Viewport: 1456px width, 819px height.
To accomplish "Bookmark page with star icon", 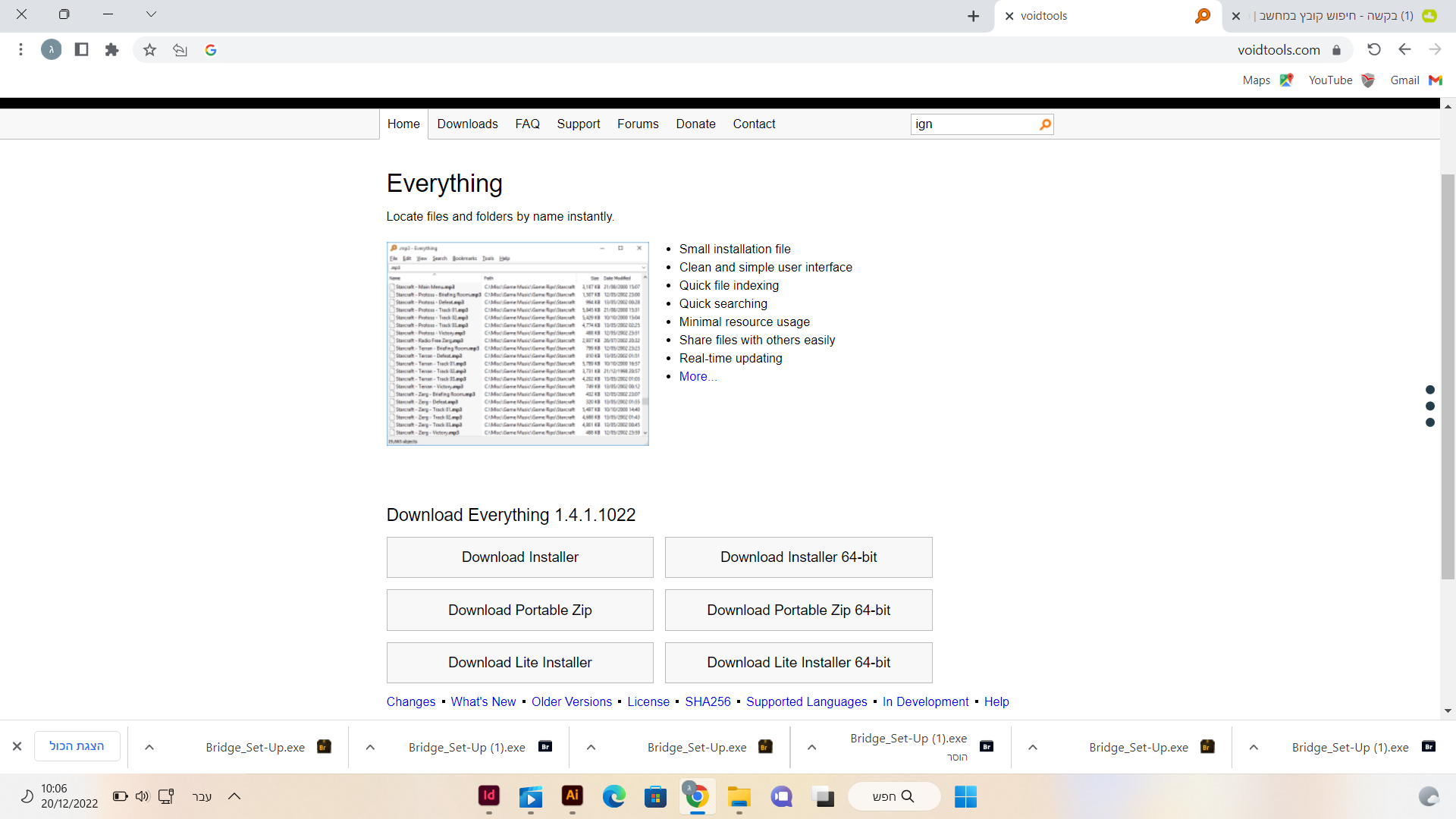I will 149,50.
